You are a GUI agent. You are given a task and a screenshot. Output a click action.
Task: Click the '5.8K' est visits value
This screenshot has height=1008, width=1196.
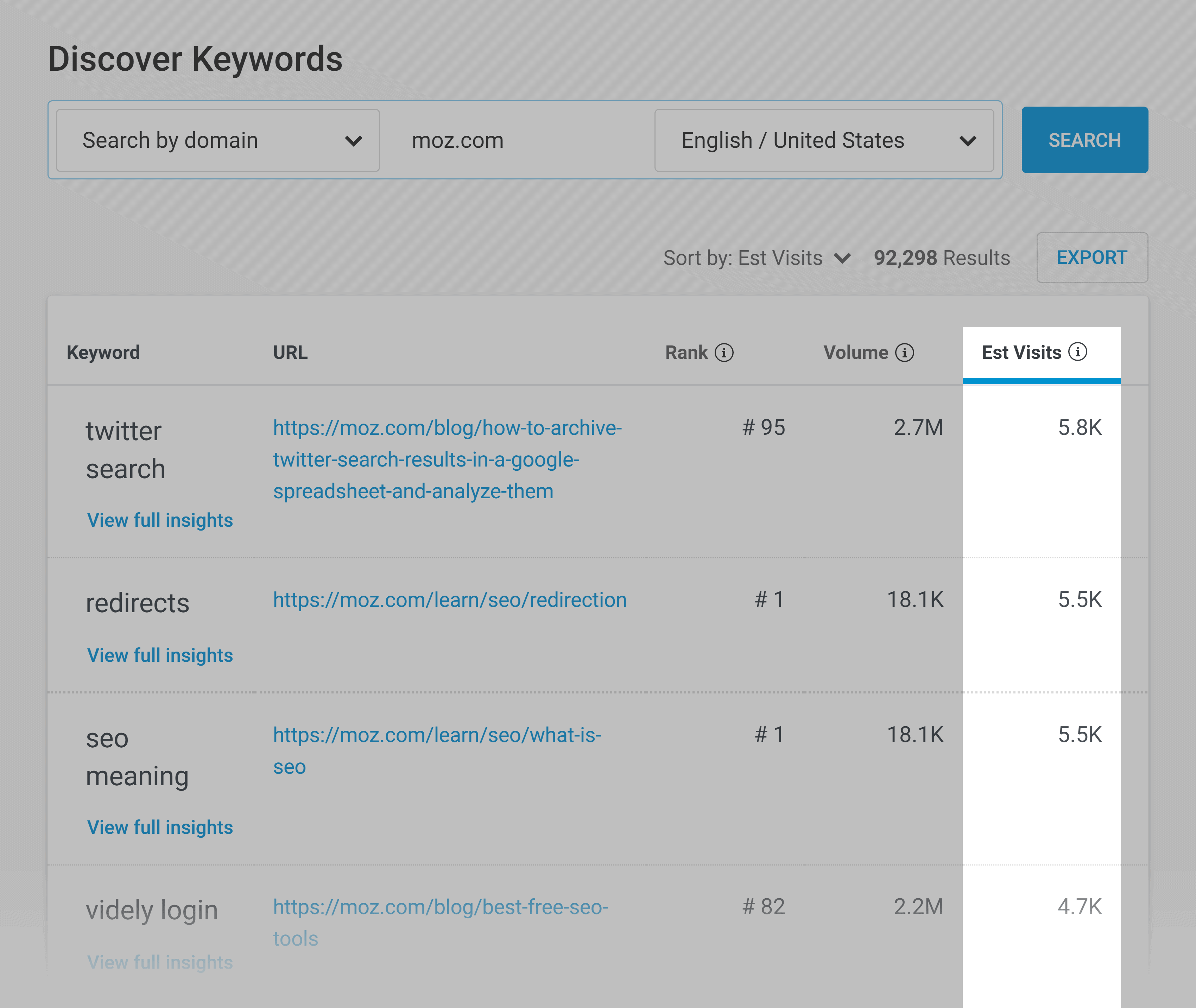pyautogui.click(x=1080, y=427)
